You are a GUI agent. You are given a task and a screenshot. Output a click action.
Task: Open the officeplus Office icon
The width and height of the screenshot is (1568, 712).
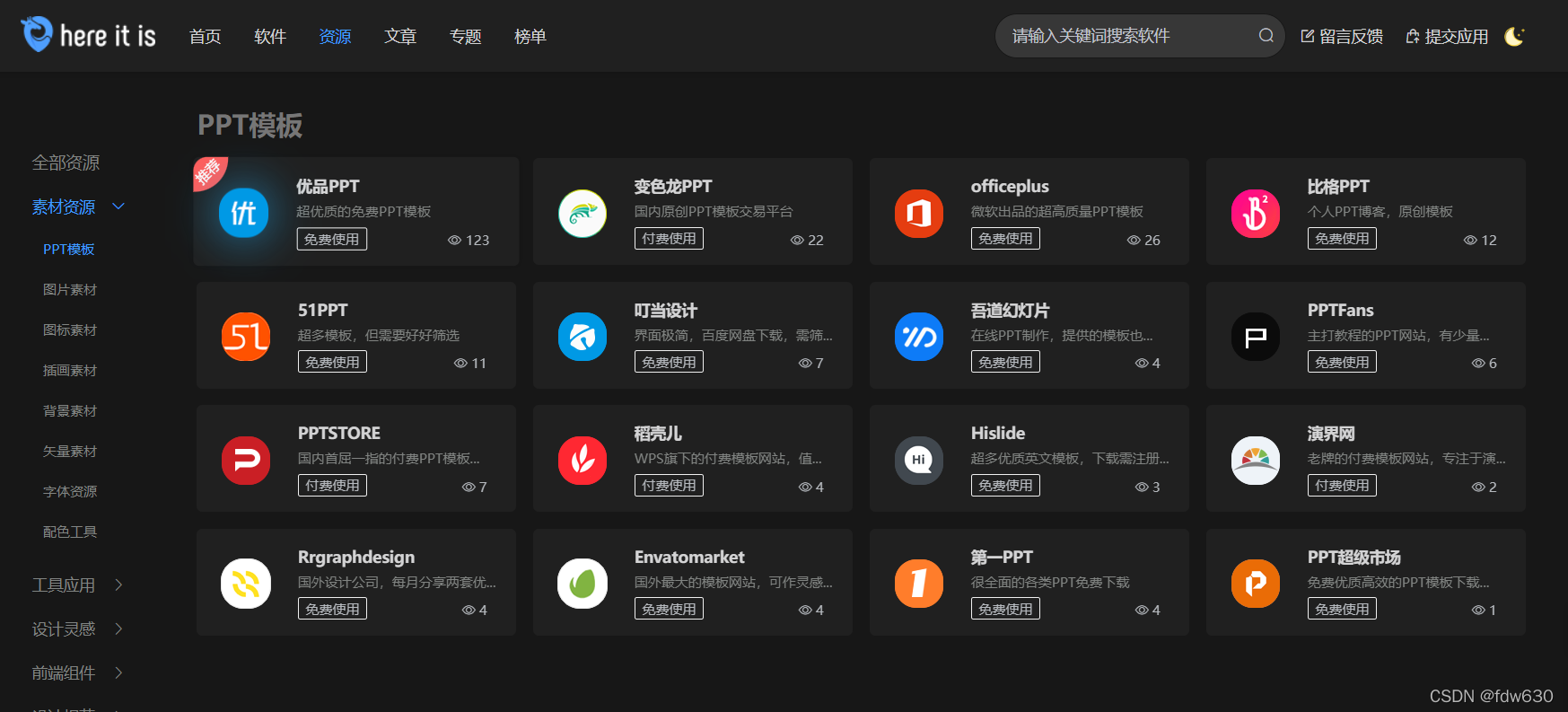(919, 213)
